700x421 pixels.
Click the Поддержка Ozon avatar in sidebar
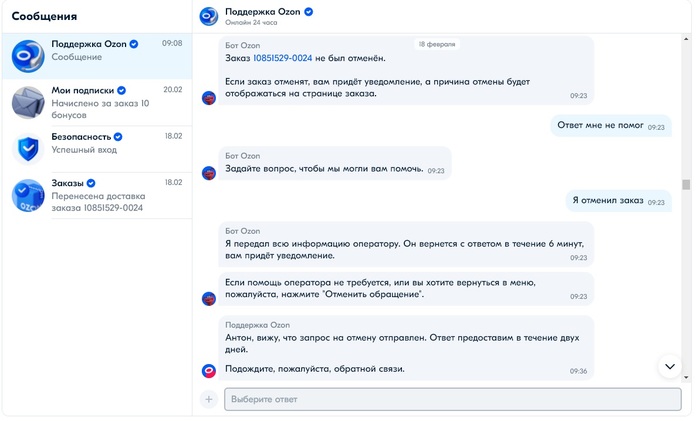(28, 56)
